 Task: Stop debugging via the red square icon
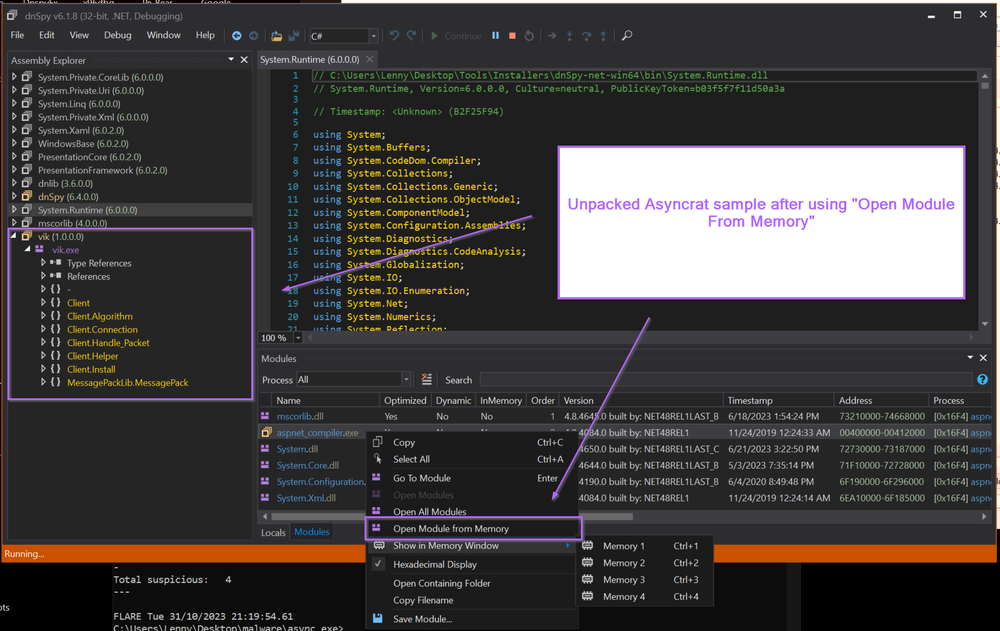pyautogui.click(x=513, y=35)
